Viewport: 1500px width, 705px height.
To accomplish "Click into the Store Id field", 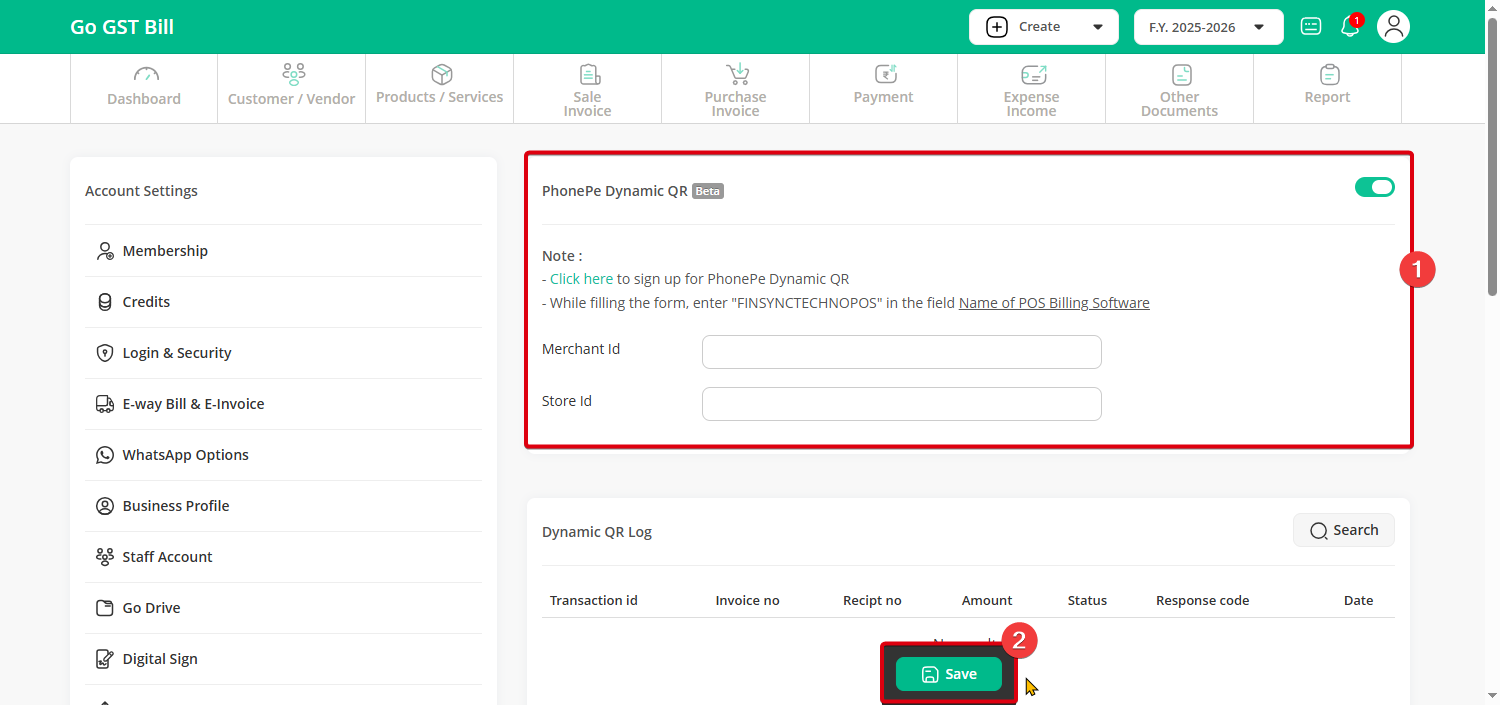I will tap(901, 404).
